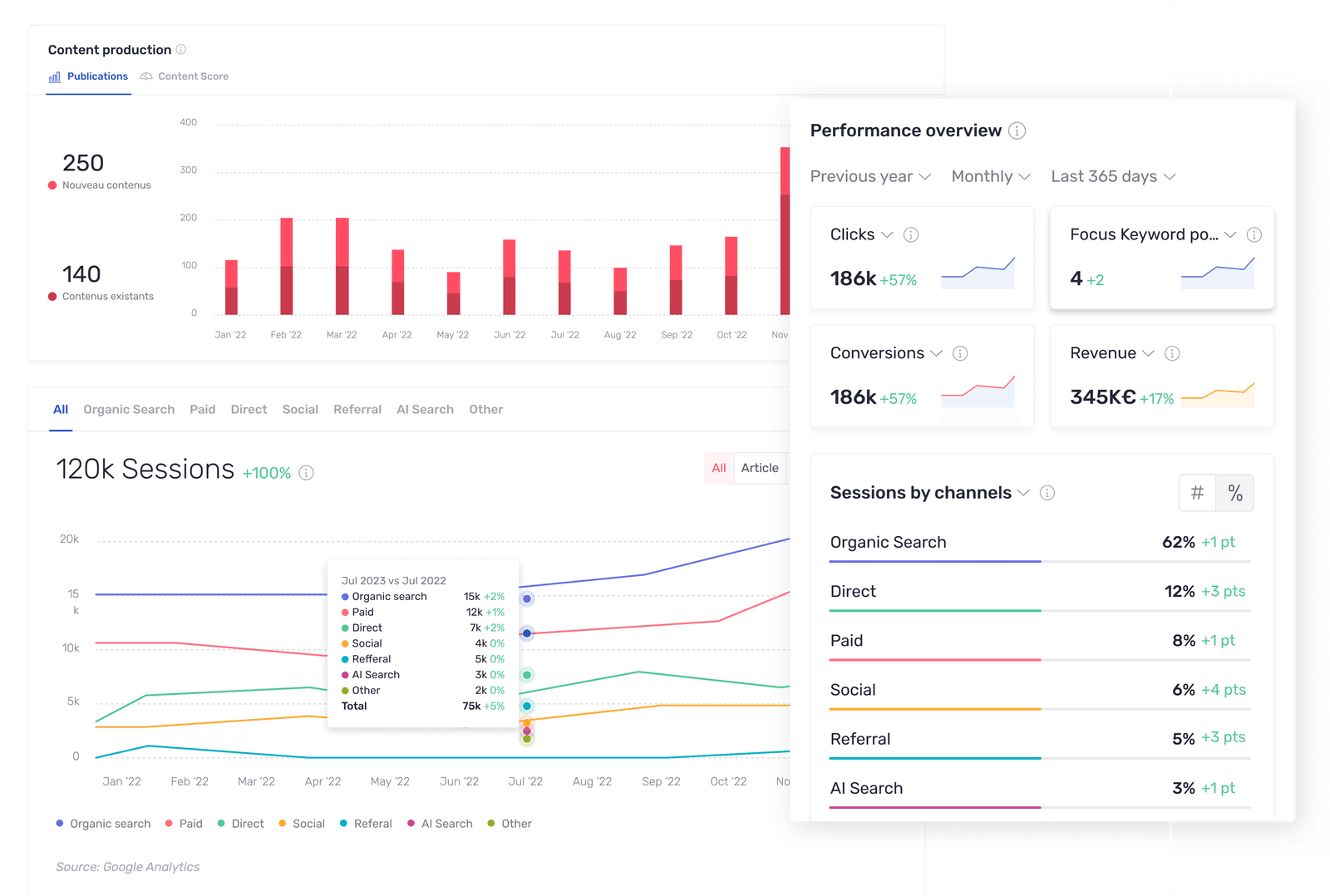Click the Paid channel progress bar

click(1040, 660)
